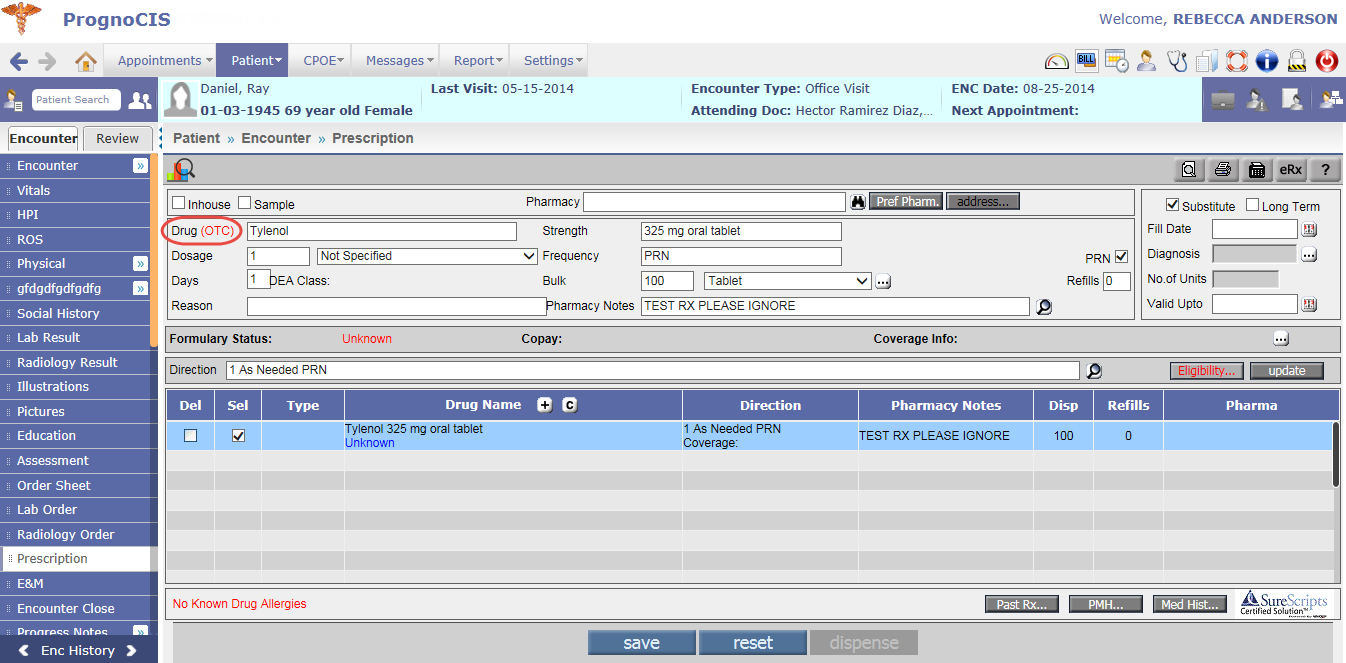The image size is (1346, 663).
Task: Open the Valid Upto calendar picker
Action: 1309,304
